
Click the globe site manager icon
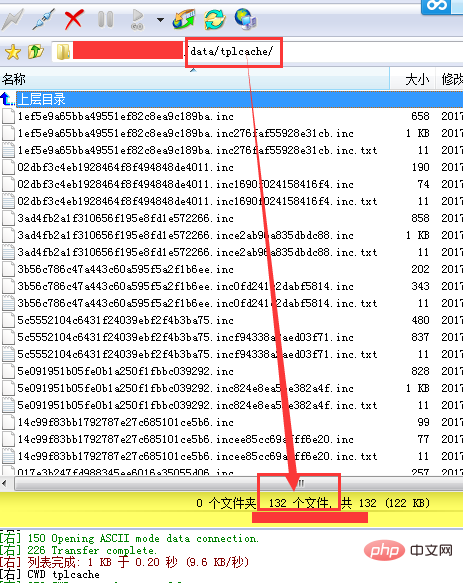[245, 19]
